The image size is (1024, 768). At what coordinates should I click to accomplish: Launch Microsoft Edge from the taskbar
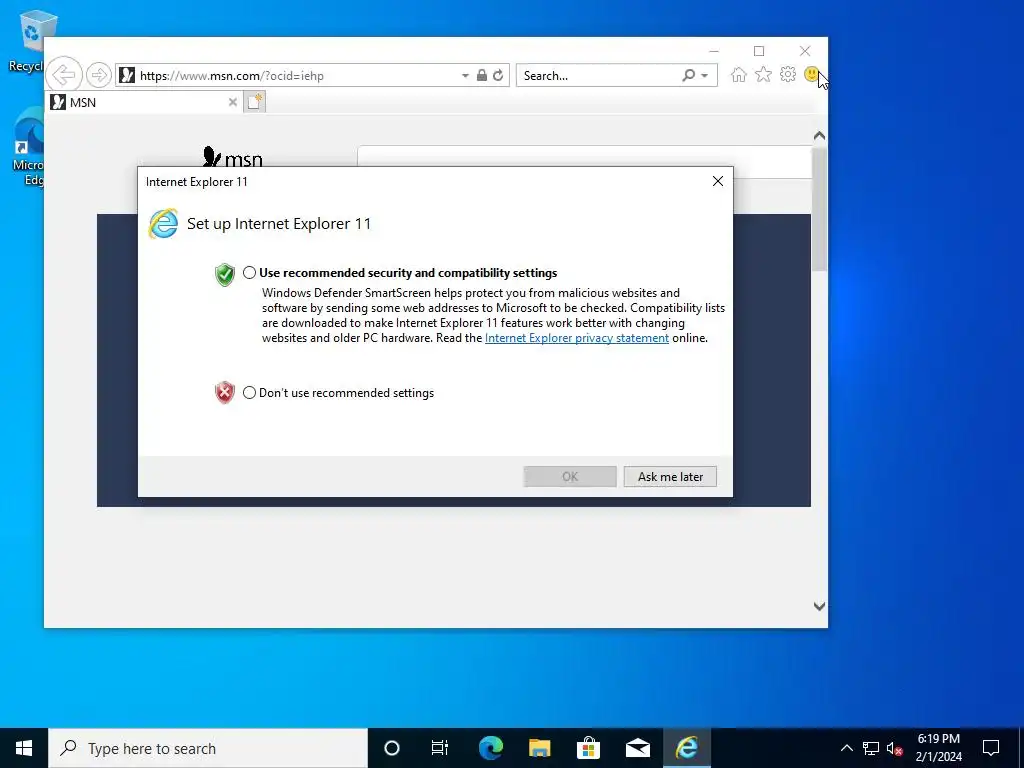pyautogui.click(x=490, y=748)
